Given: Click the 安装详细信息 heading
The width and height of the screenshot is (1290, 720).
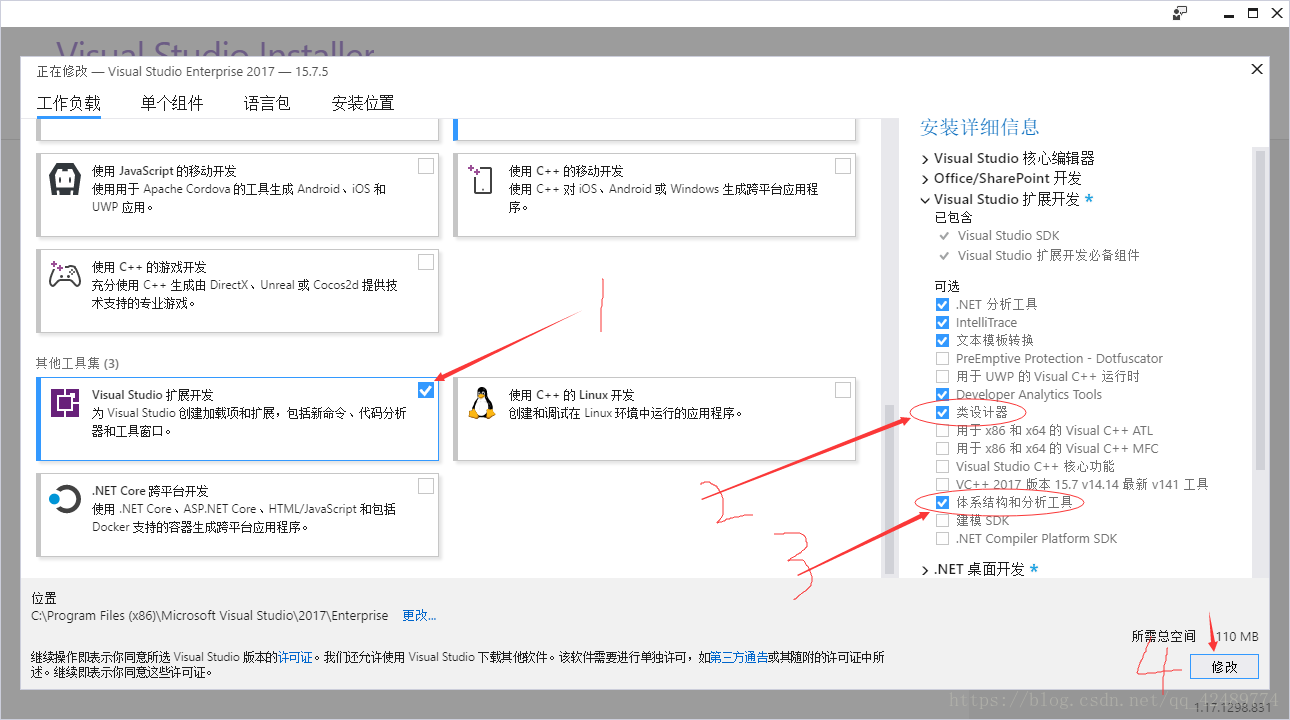Looking at the screenshot, I should point(980,127).
